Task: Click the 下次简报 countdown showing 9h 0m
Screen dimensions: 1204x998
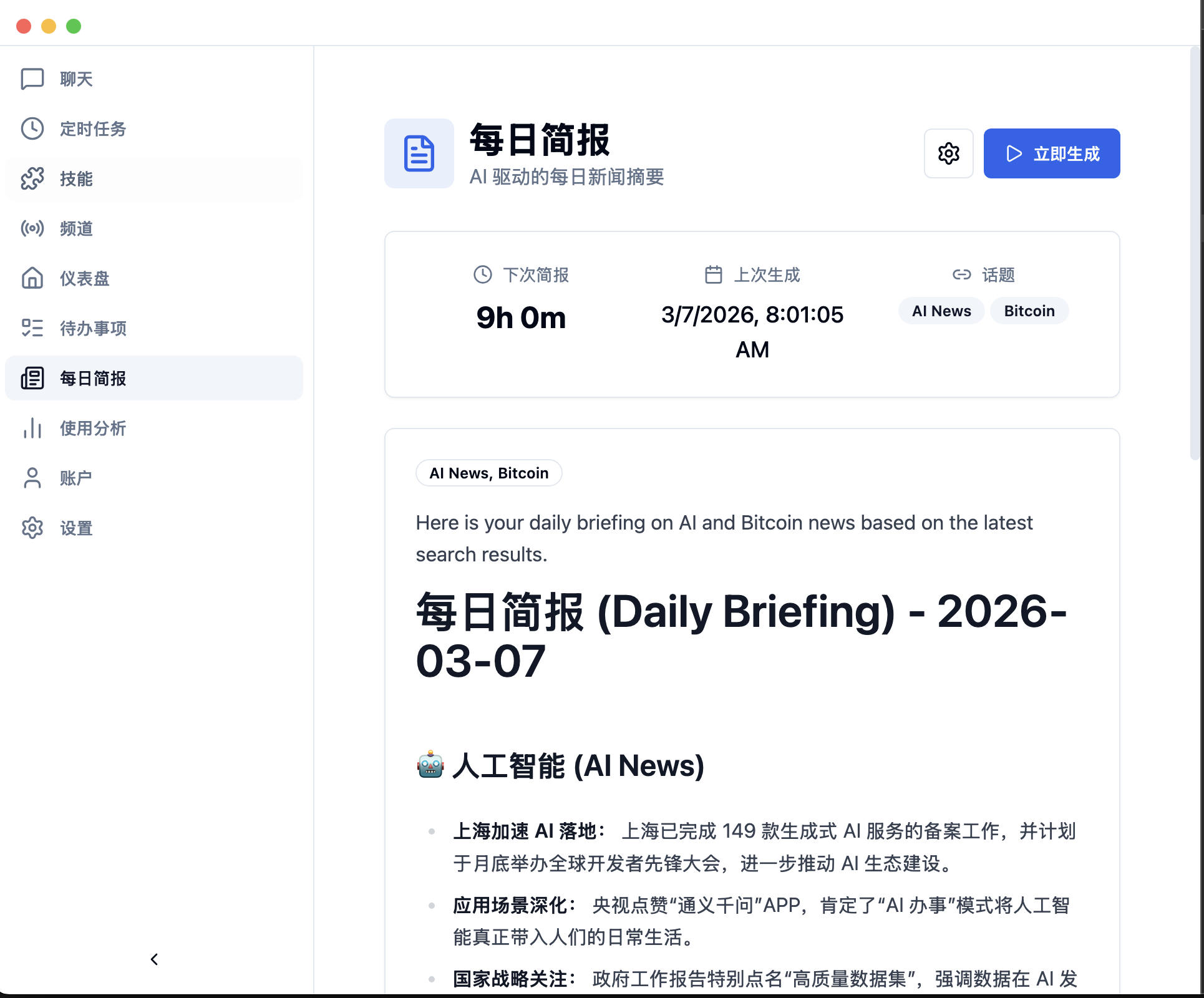Action: pos(522,317)
